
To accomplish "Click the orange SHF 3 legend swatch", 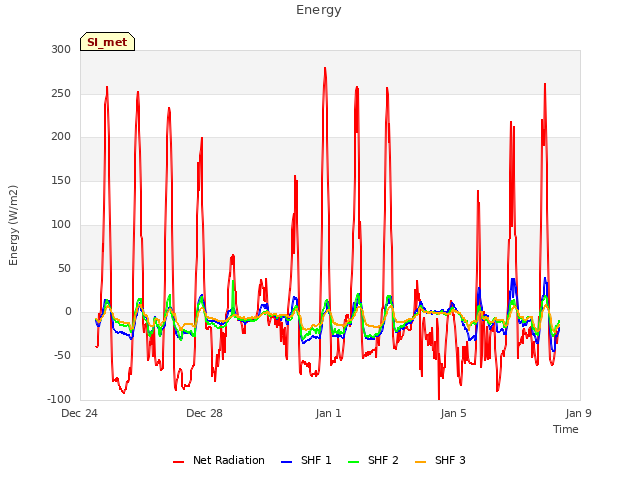I will (420, 462).
